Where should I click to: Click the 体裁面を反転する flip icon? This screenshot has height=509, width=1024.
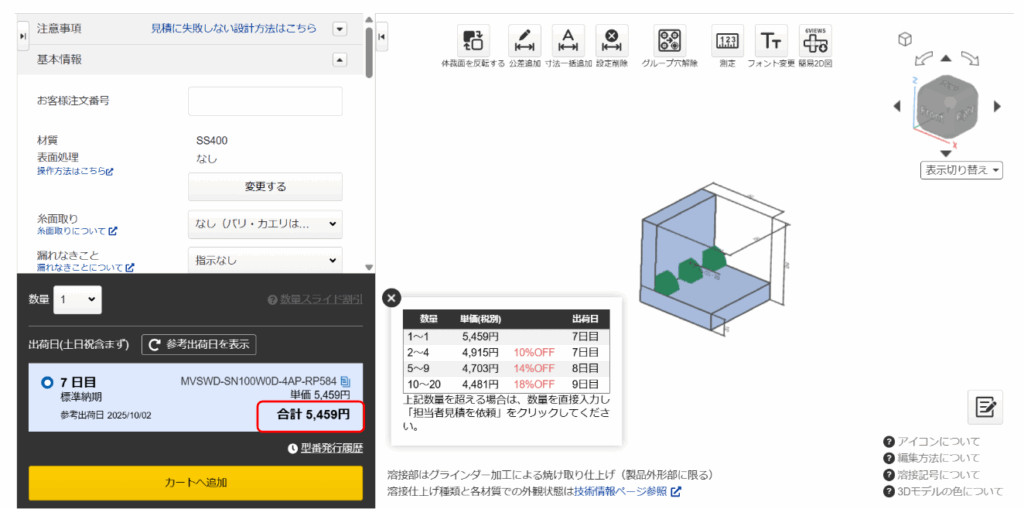click(473, 41)
